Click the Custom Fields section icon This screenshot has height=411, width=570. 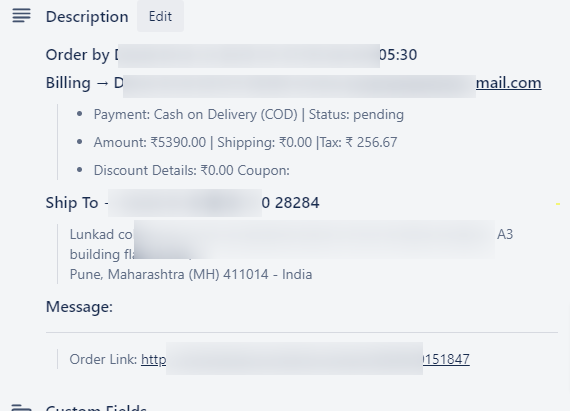pyautogui.click(x=21, y=407)
